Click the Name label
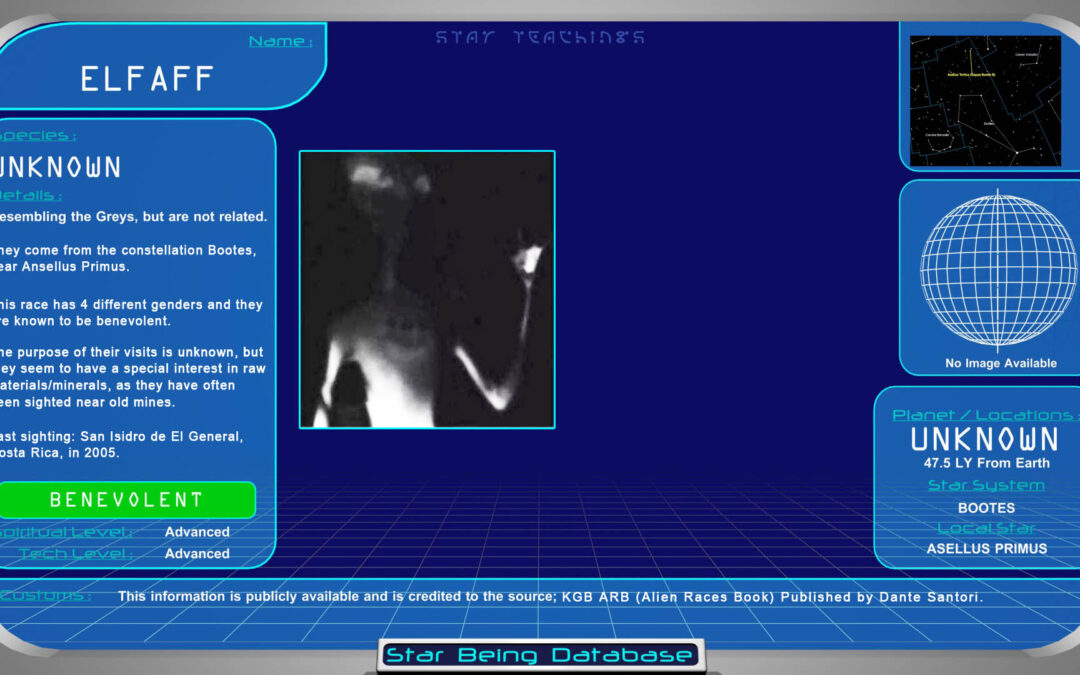The image size is (1080, 675). pos(280,42)
